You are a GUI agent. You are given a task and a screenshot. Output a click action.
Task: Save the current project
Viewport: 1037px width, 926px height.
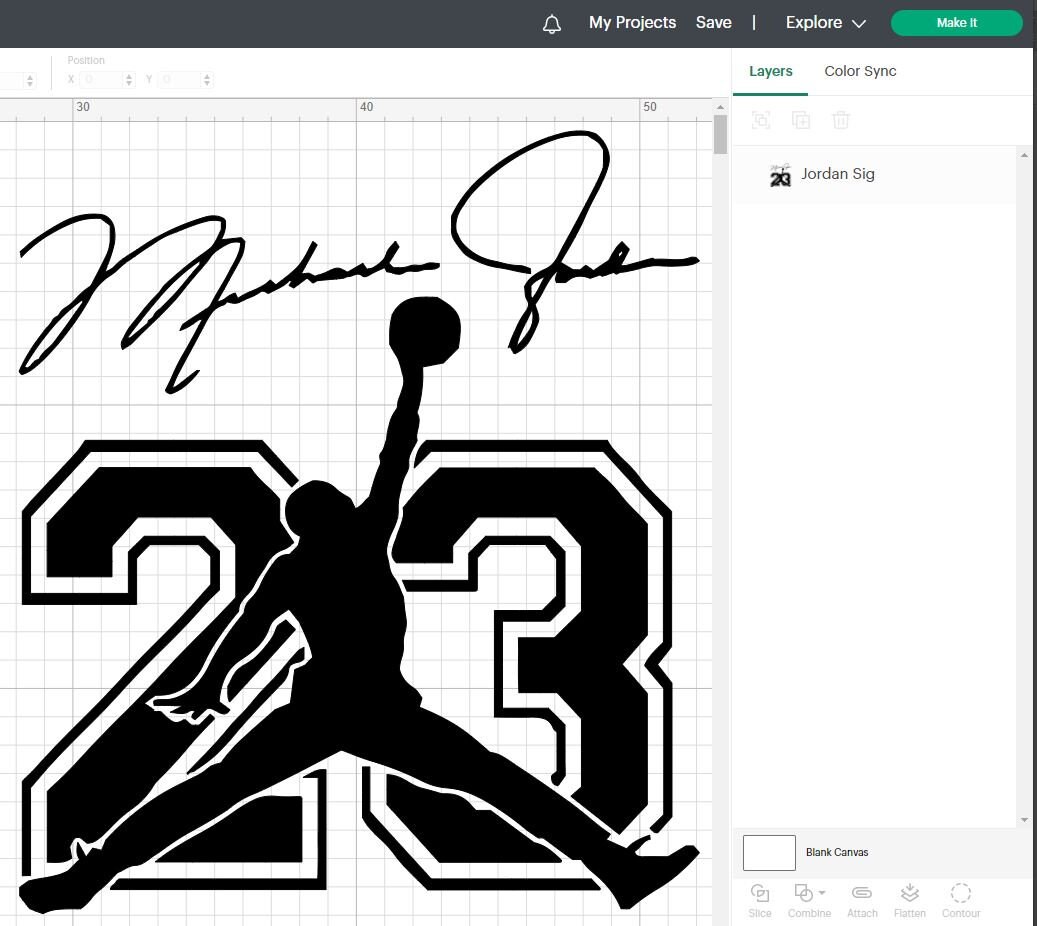[x=713, y=22]
